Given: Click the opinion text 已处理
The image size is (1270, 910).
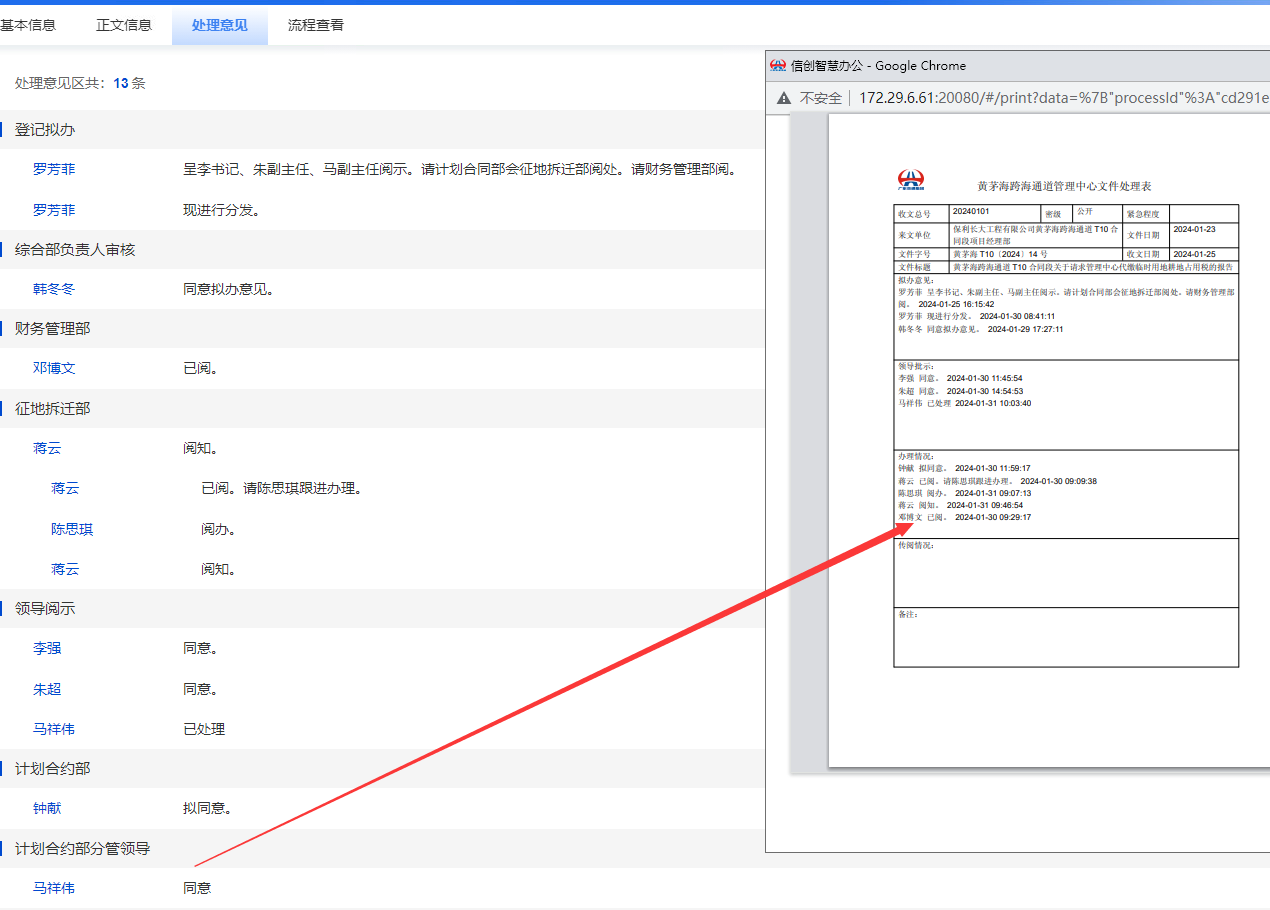Looking at the screenshot, I should coord(204,729).
